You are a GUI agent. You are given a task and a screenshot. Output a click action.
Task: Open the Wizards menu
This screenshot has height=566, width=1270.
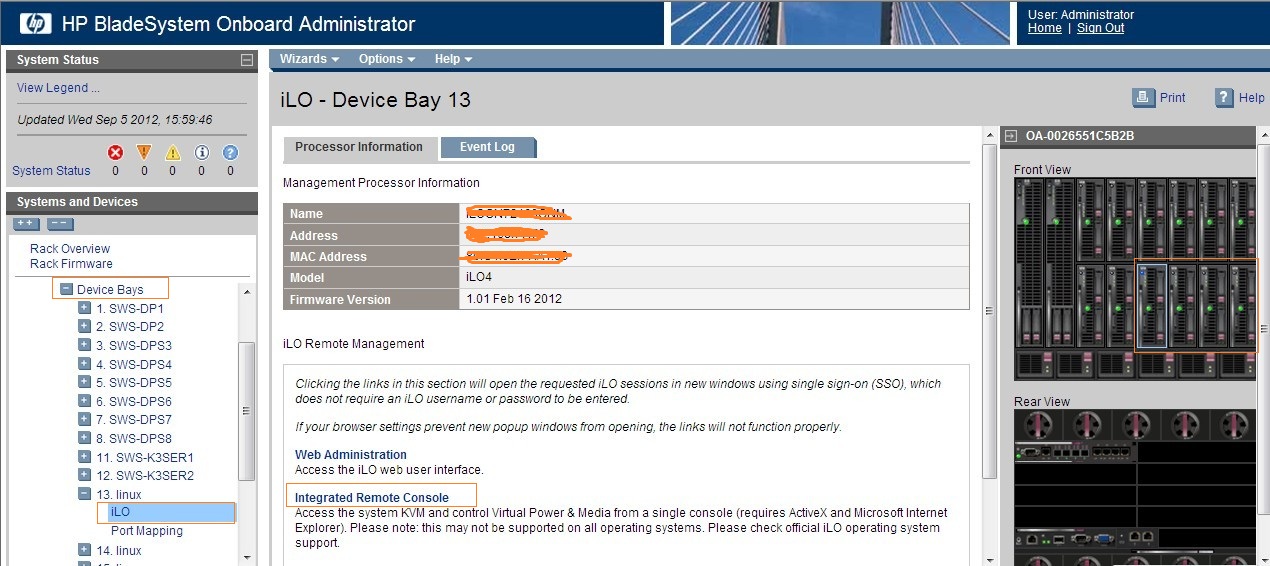click(309, 59)
